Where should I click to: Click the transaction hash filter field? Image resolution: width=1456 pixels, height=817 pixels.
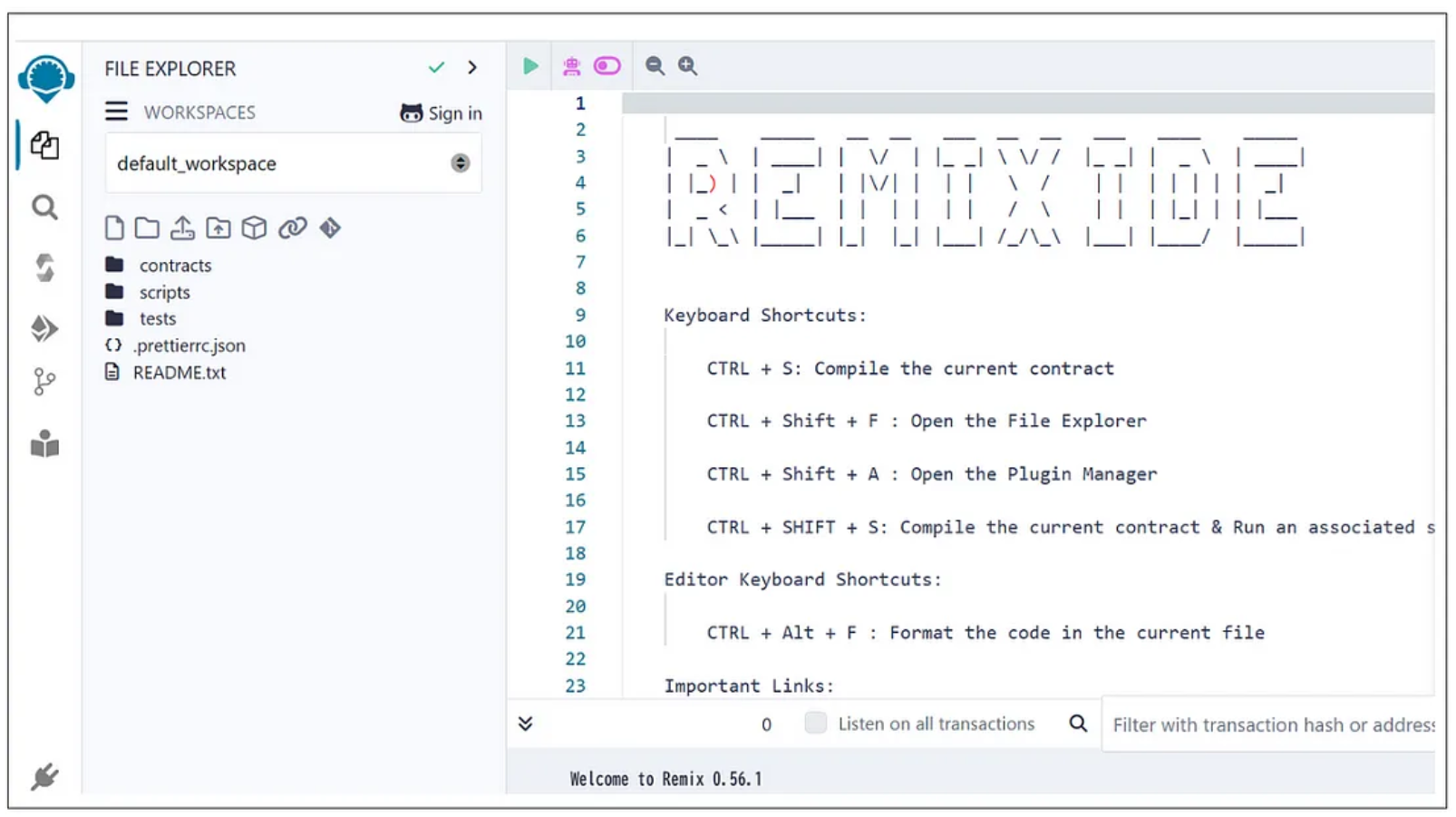1269,725
